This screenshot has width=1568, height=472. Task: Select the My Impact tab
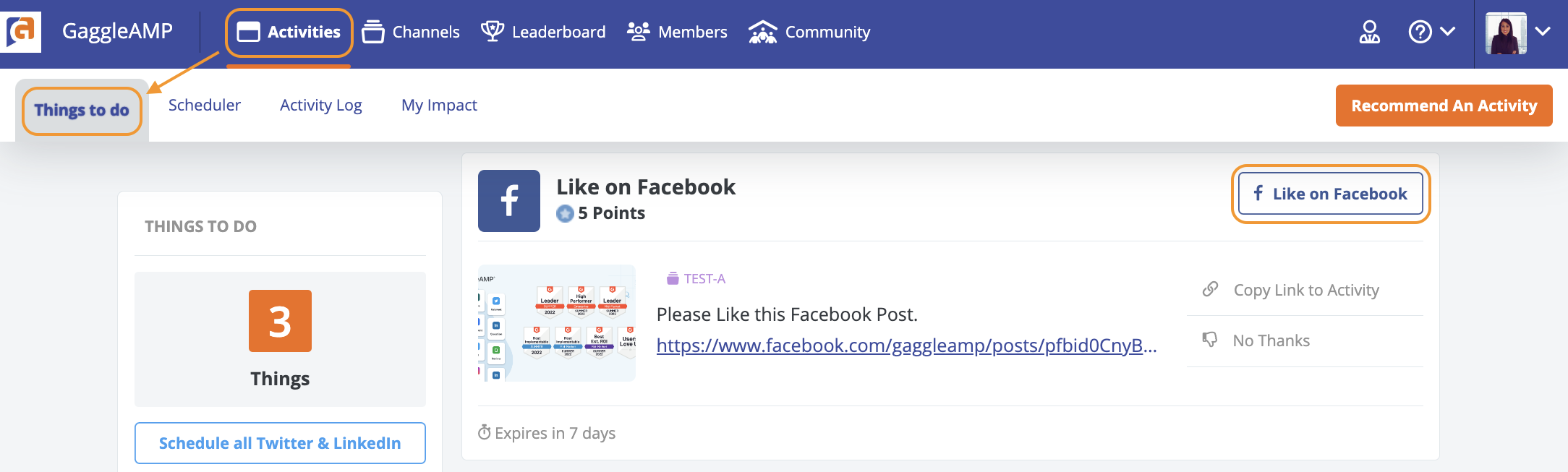(x=439, y=106)
